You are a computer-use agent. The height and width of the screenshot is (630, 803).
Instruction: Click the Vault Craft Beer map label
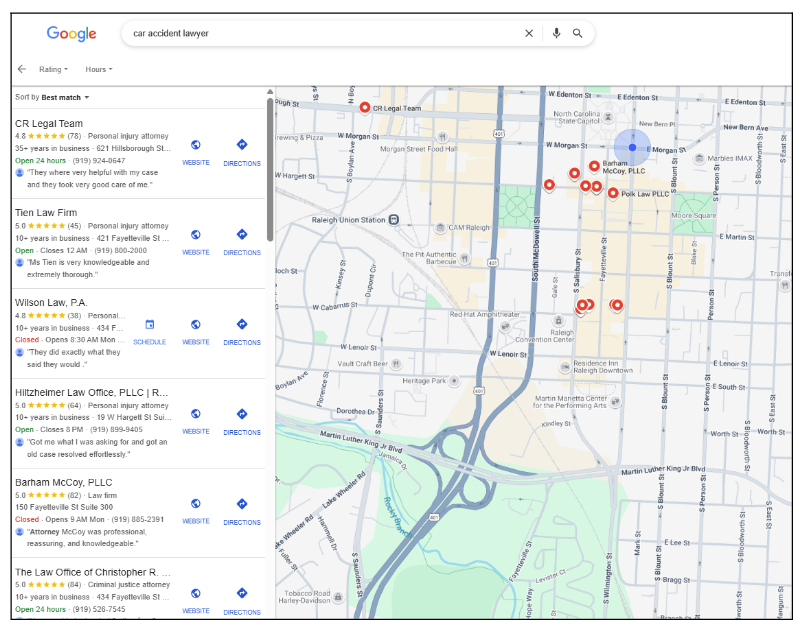click(363, 364)
